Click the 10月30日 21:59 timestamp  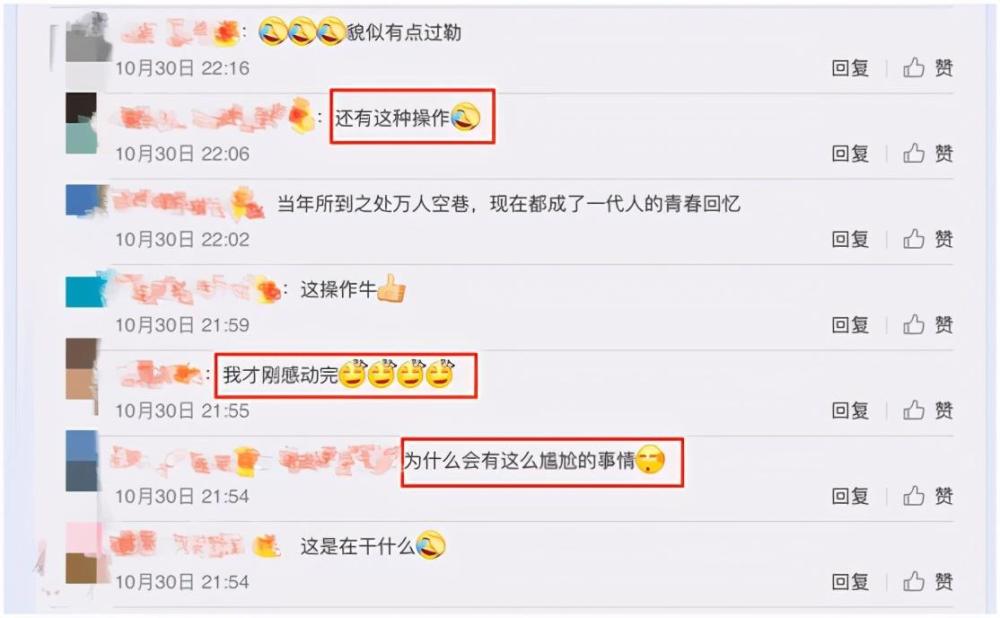[182, 325]
